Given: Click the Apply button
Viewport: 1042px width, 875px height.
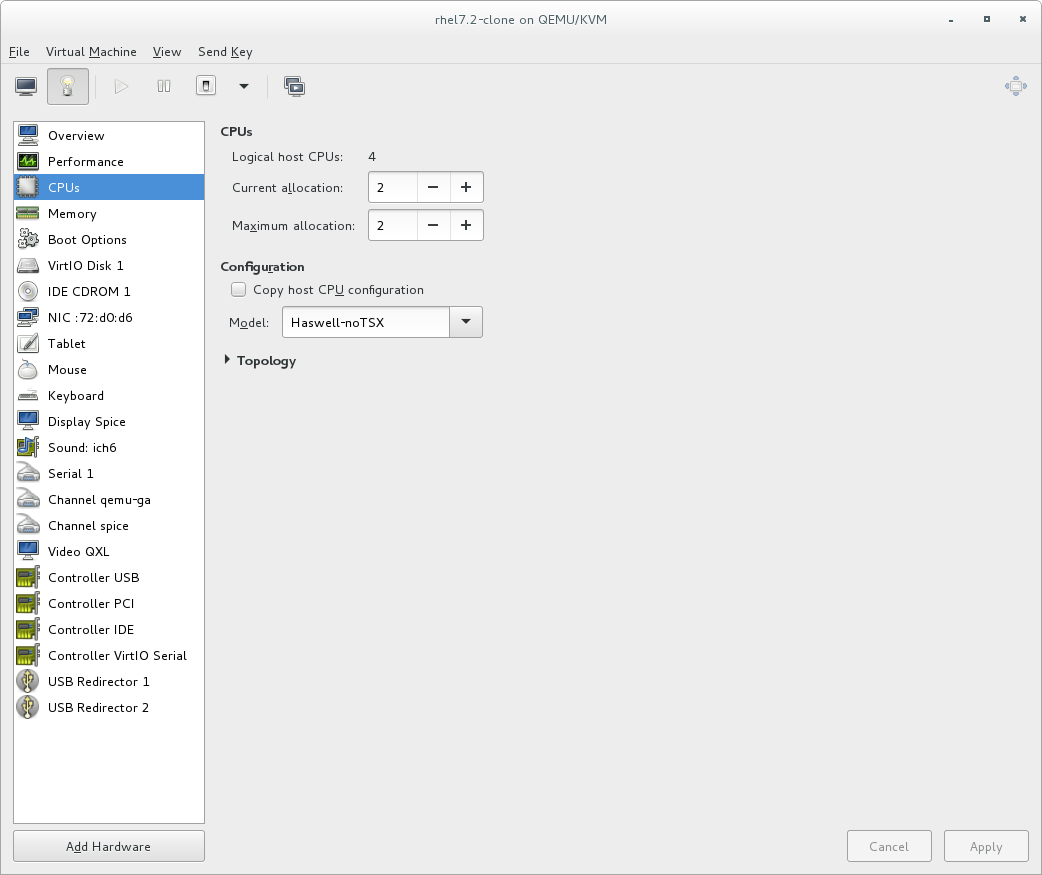Looking at the screenshot, I should click(x=985, y=846).
